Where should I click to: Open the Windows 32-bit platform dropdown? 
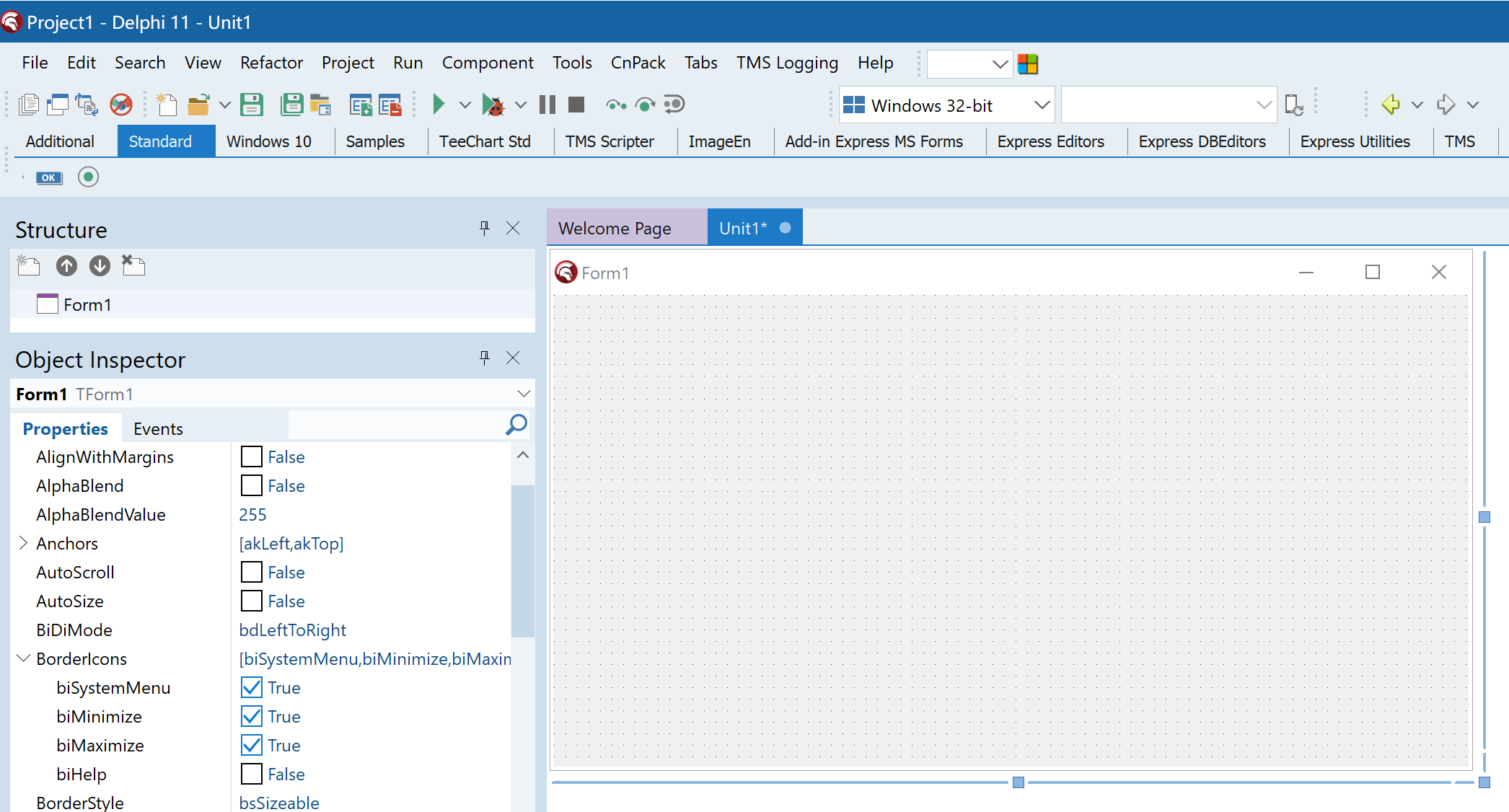tap(1041, 105)
